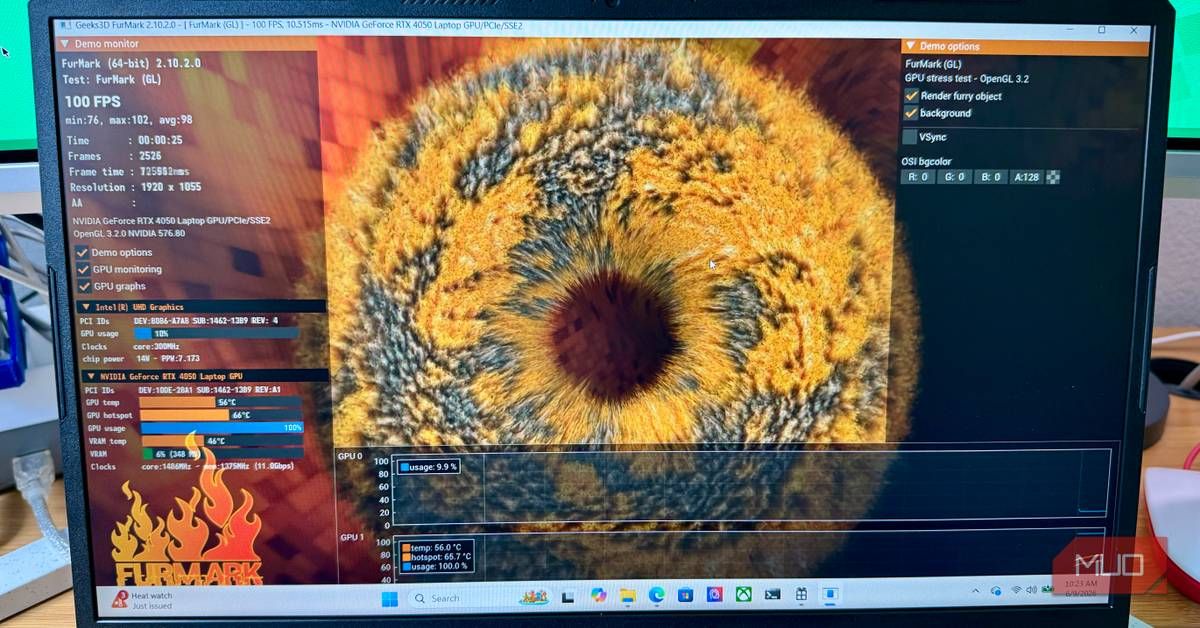Open Wi-Fi network tray icon

1016,590
